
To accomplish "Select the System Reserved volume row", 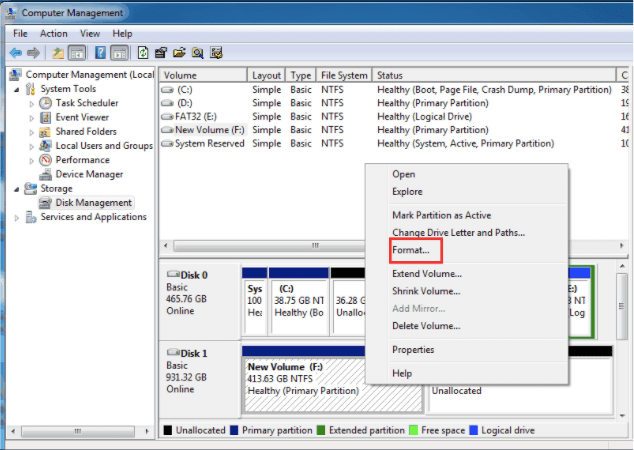I will click(394, 144).
